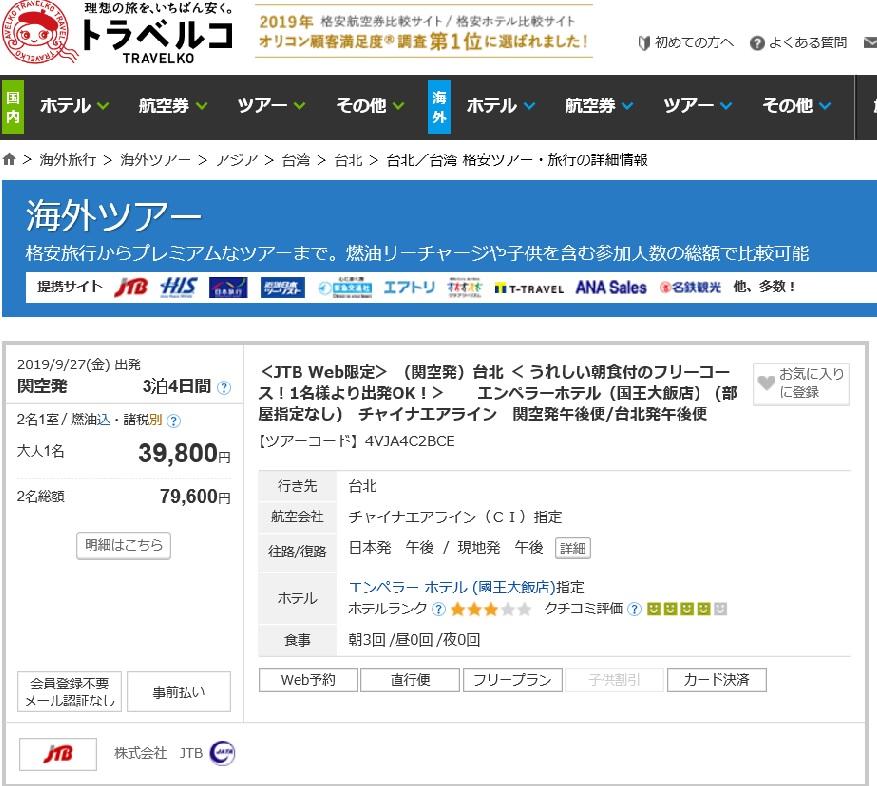877x786 pixels.
Task: Expand the overseas 航空券 menu
Action: click(599, 106)
